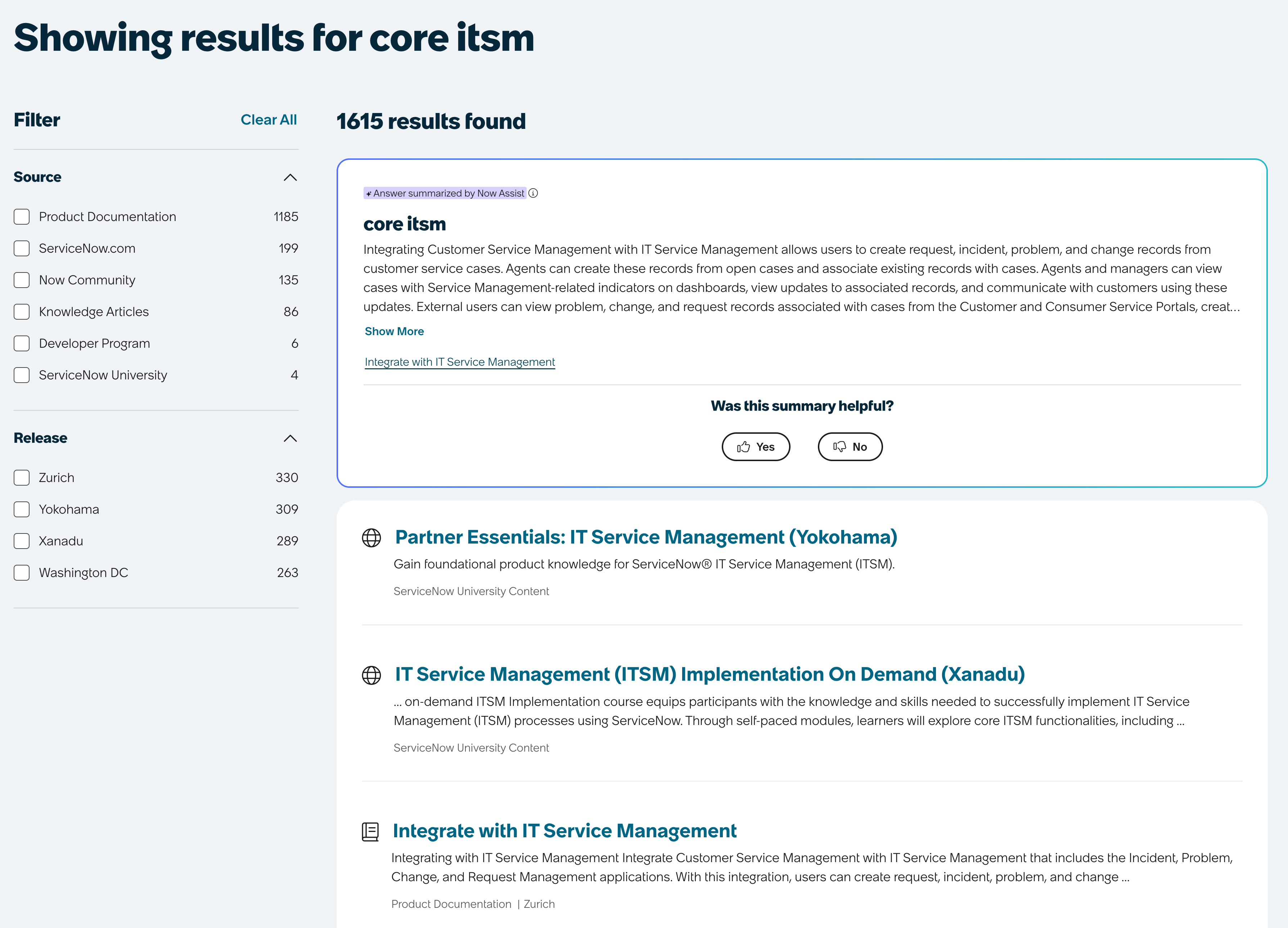Click the Product Documentation | Zurich metadata label

point(473,904)
